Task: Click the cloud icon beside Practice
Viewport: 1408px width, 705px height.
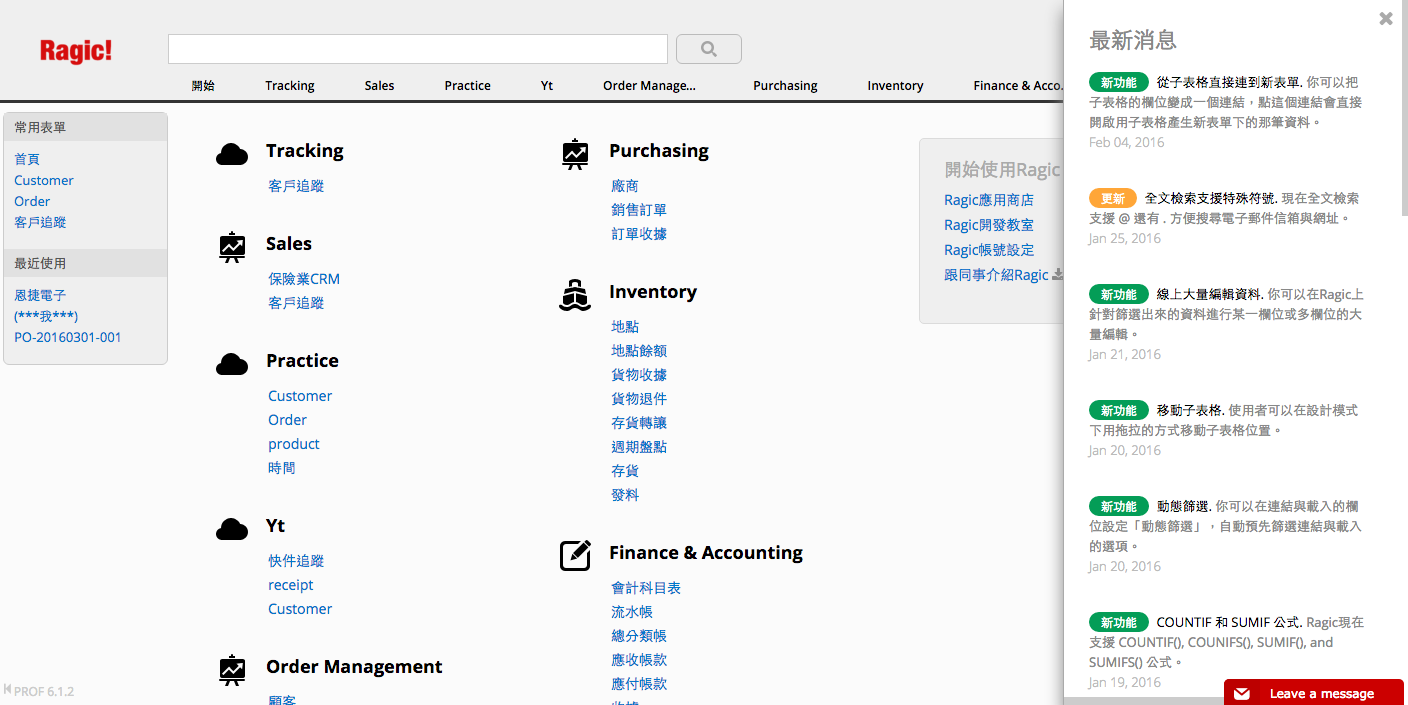Action: 232,364
